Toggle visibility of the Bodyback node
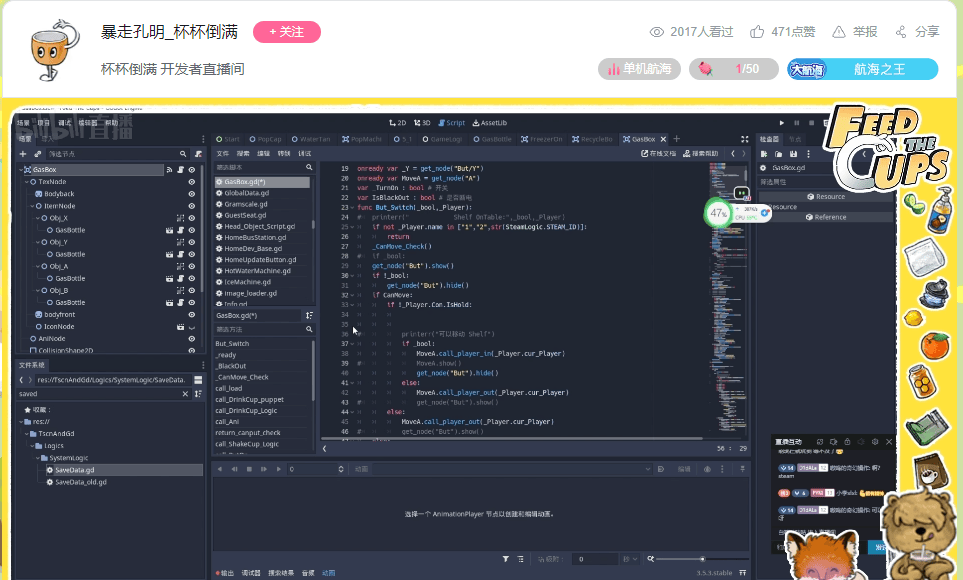 [191, 194]
